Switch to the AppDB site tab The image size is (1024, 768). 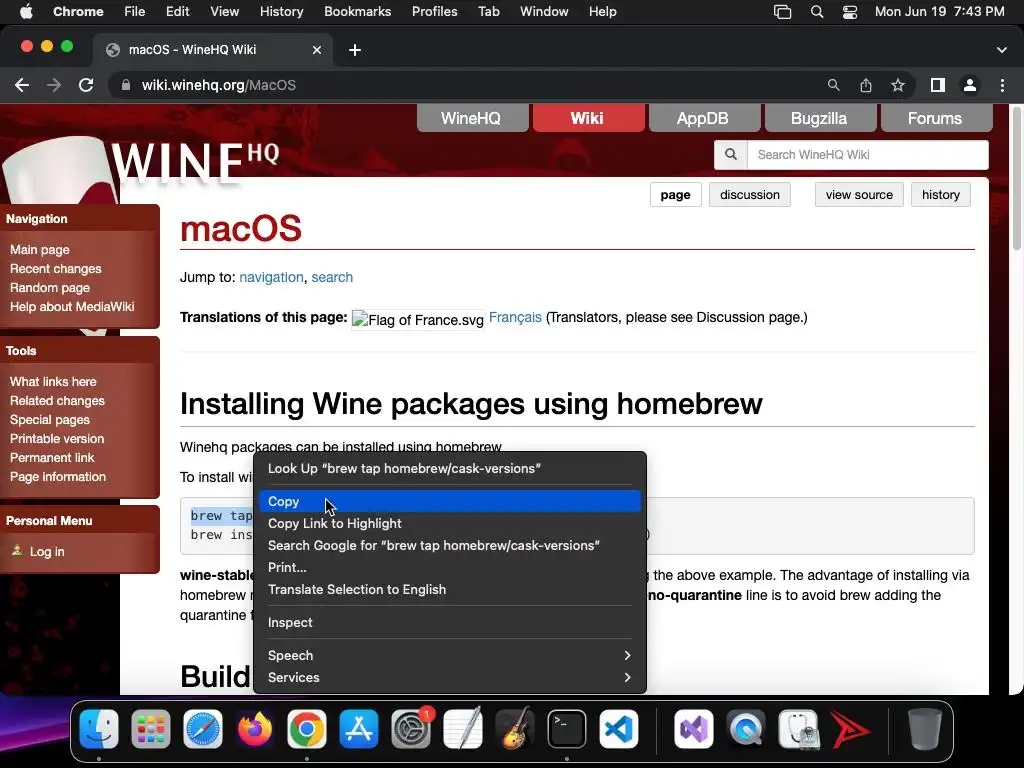[x=703, y=118]
